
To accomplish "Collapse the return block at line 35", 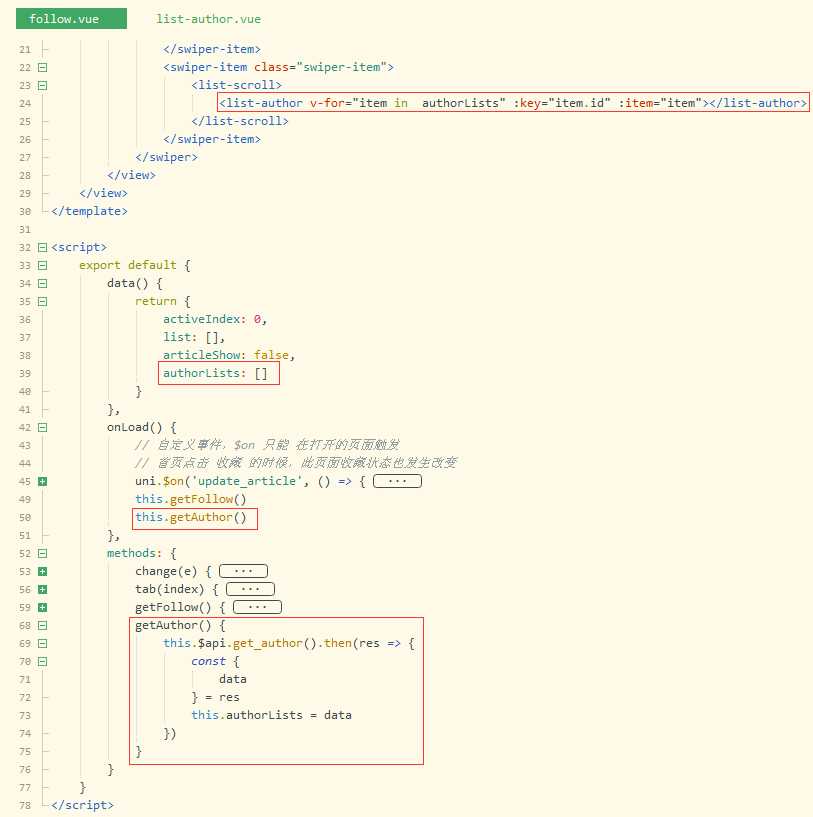I will point(43,302).
